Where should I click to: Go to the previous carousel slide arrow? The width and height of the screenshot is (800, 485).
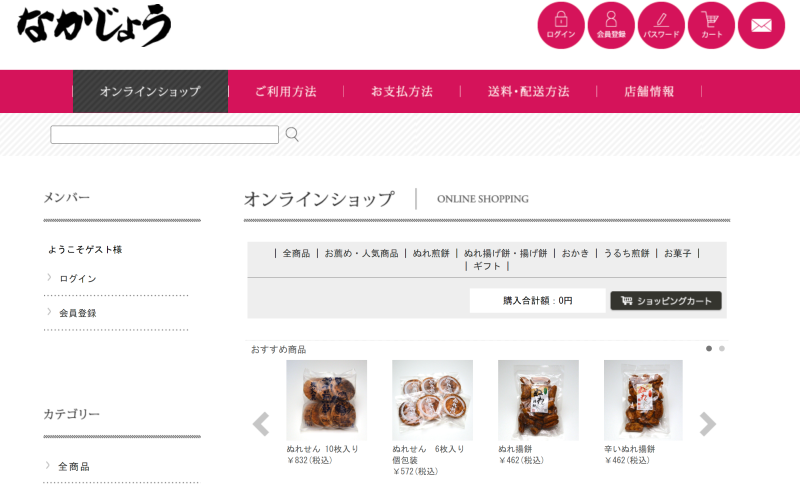(261, 424)
